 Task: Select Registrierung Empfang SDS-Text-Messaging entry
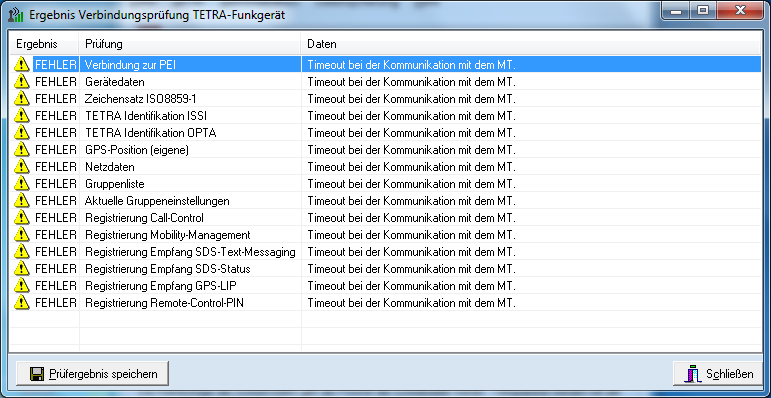click(x=190, y=252)
